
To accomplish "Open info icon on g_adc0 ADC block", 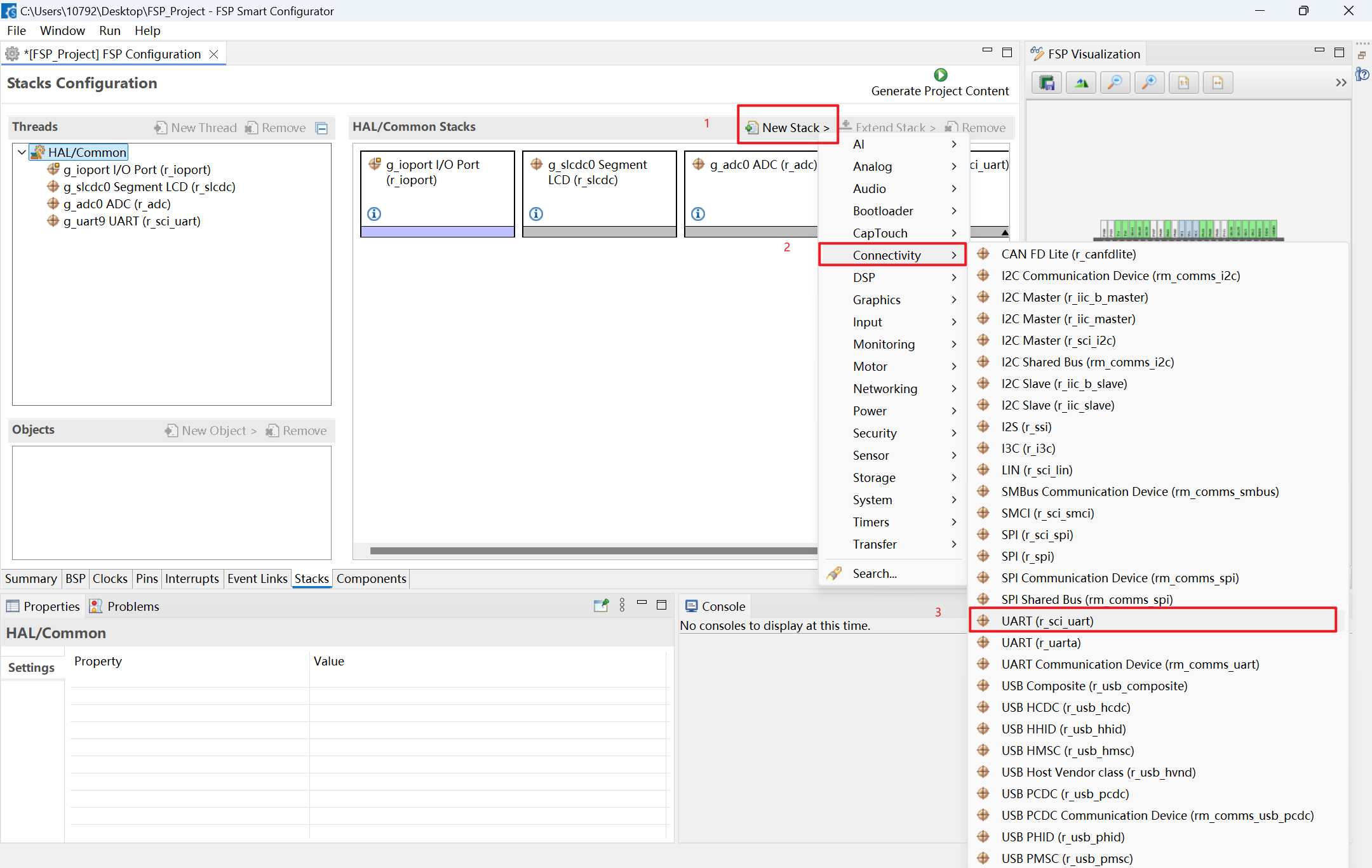I will point(698,213).
